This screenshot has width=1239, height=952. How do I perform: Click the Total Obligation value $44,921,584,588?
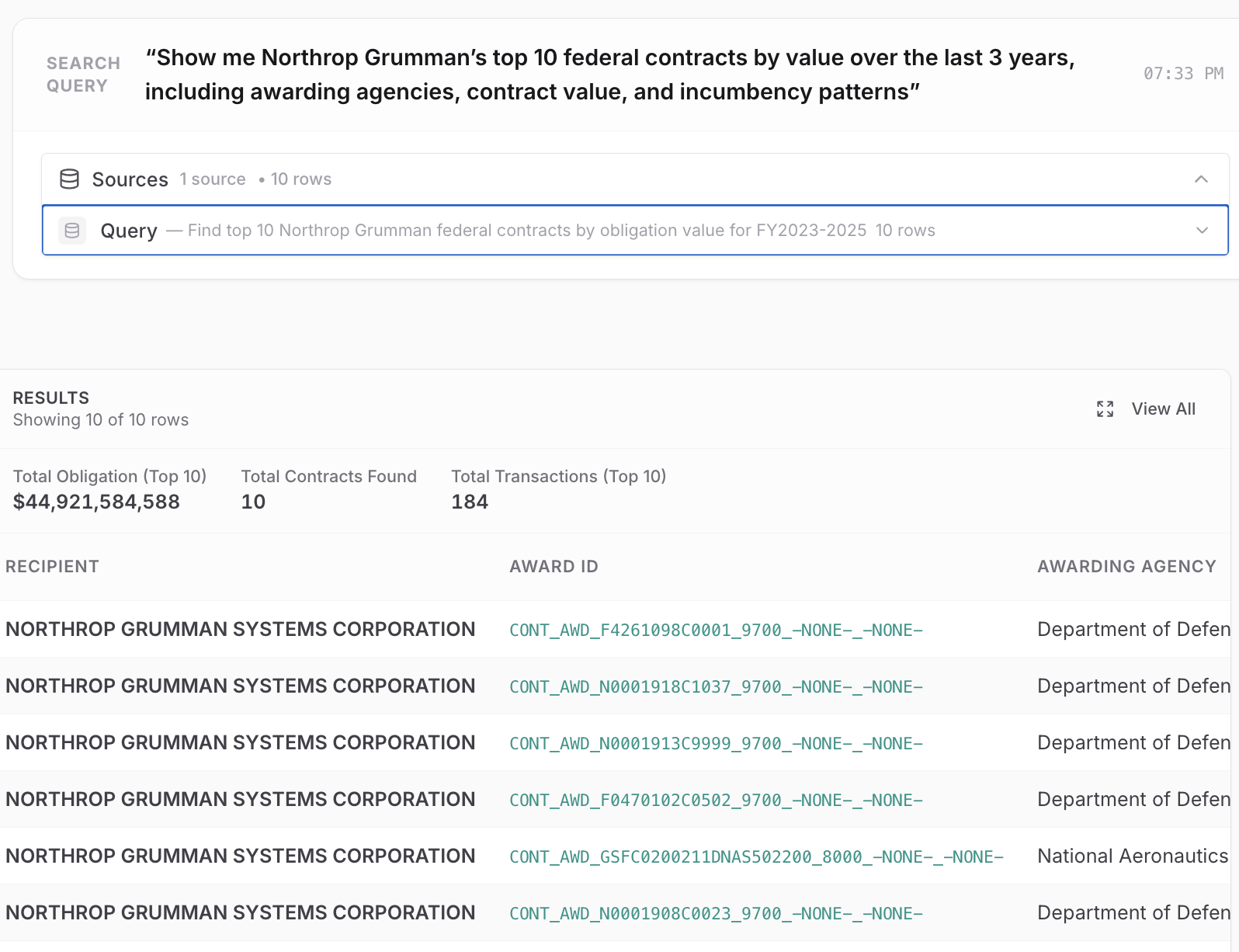96,502
